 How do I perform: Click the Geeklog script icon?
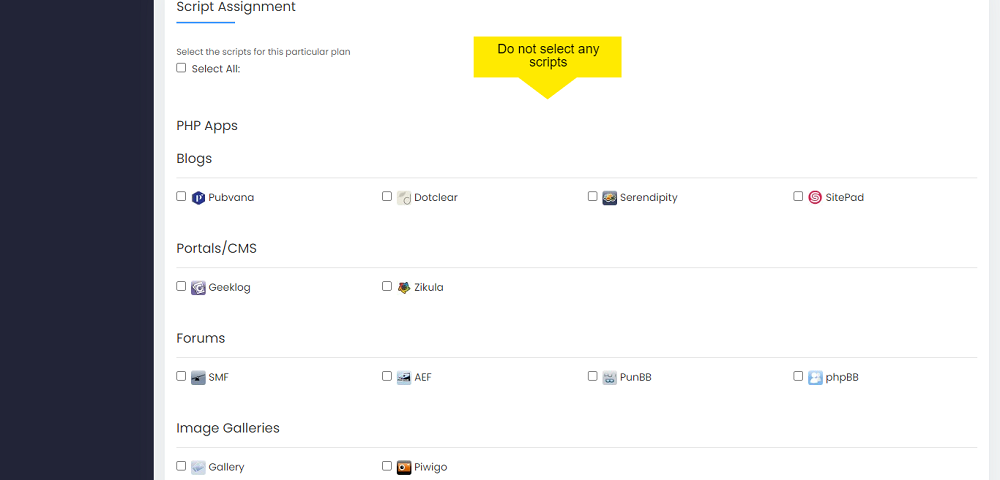198,287
